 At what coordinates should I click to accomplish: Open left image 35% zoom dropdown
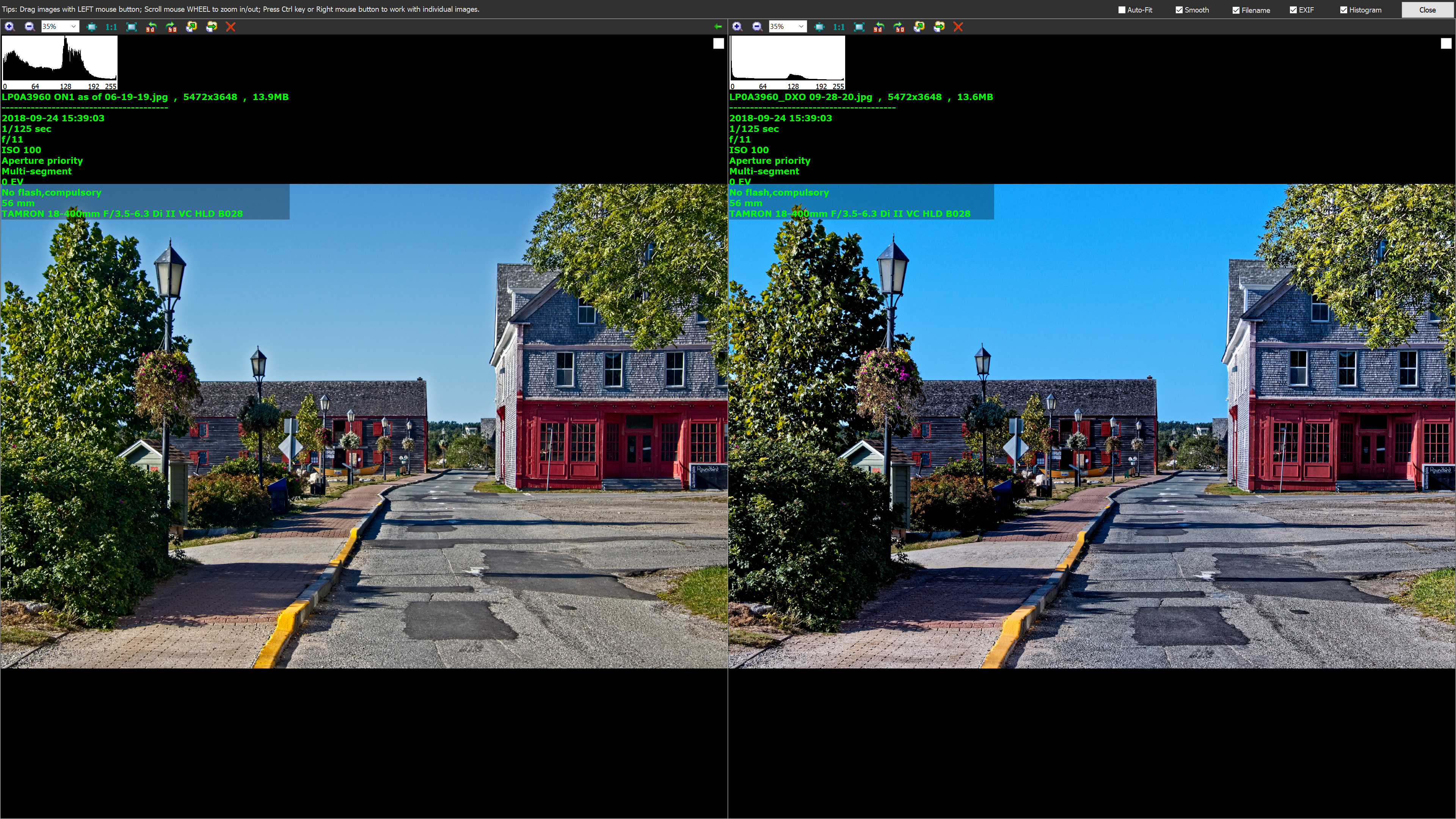click(73, 27)
